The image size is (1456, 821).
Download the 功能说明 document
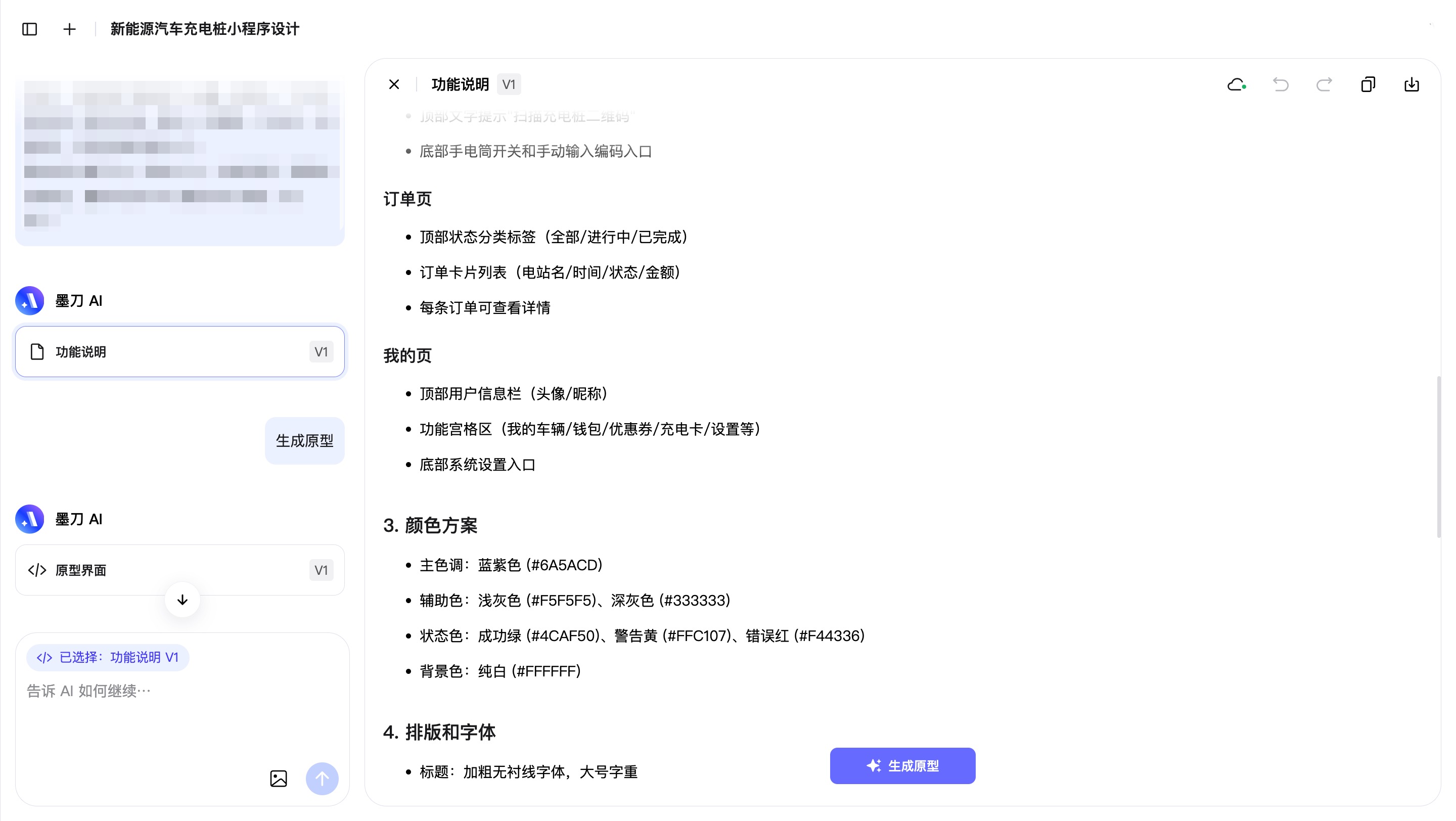[1412, 85]
